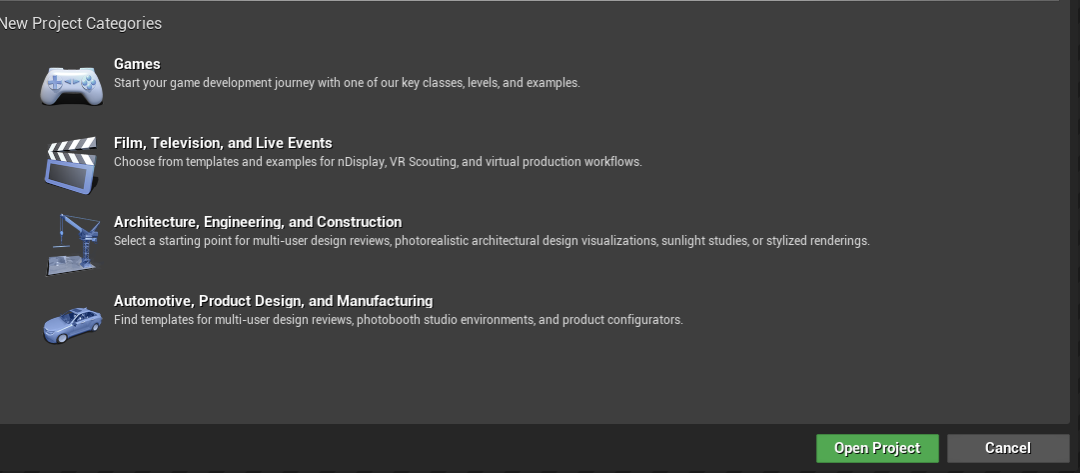Select the blue car icon
Screen dimensions: 1080x473
(x=72, y=324)
